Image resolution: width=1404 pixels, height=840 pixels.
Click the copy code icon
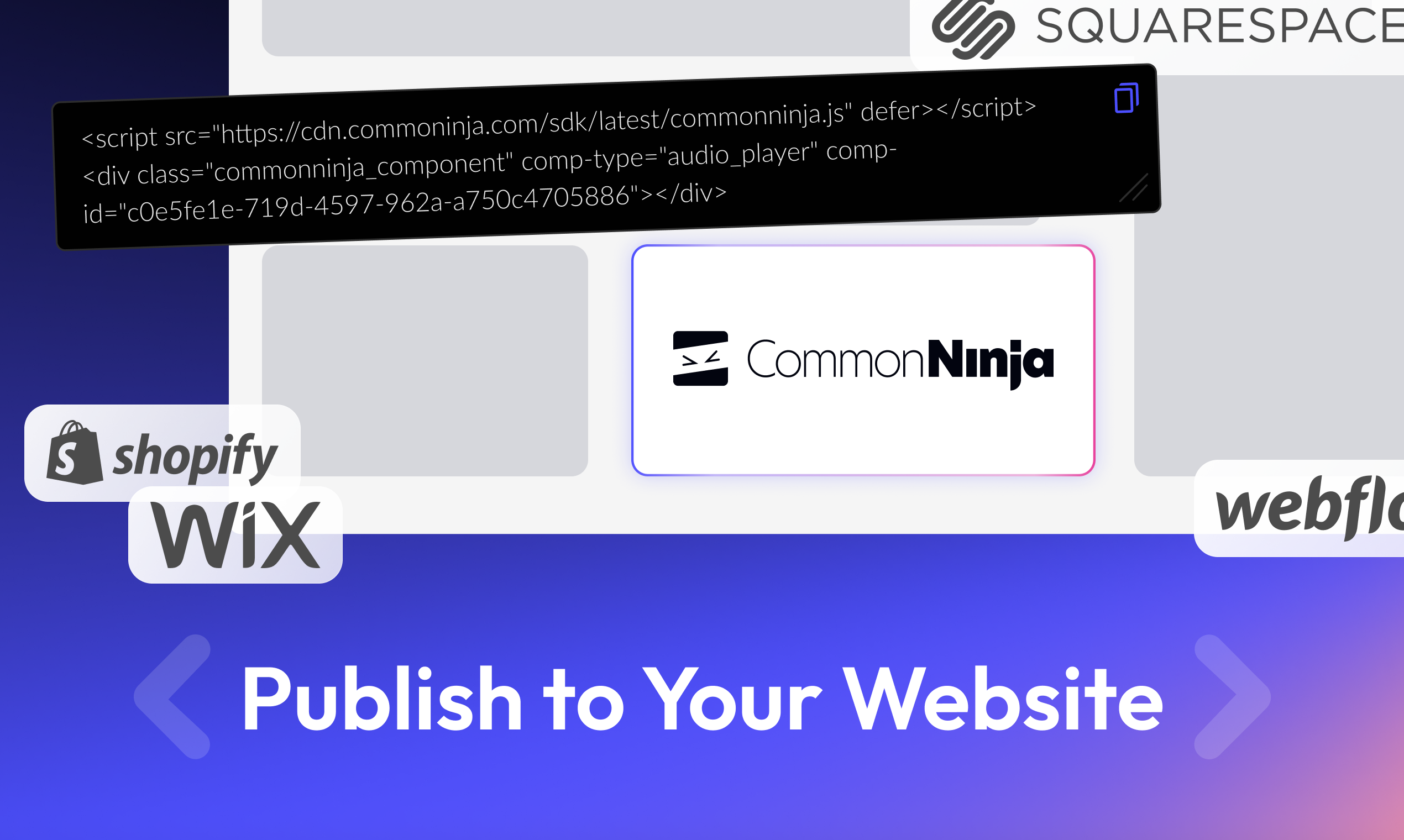click(x=1126, y=98)
